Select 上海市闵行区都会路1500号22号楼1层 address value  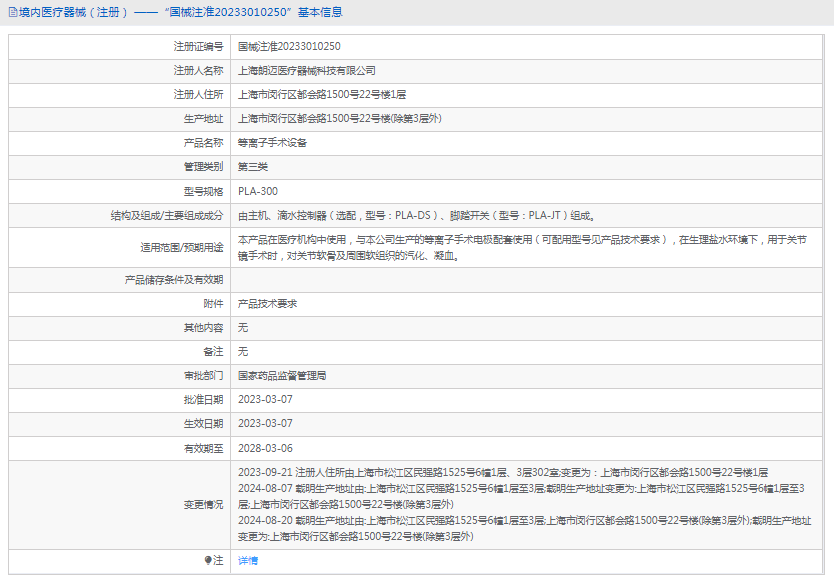[x=322, y=95]
